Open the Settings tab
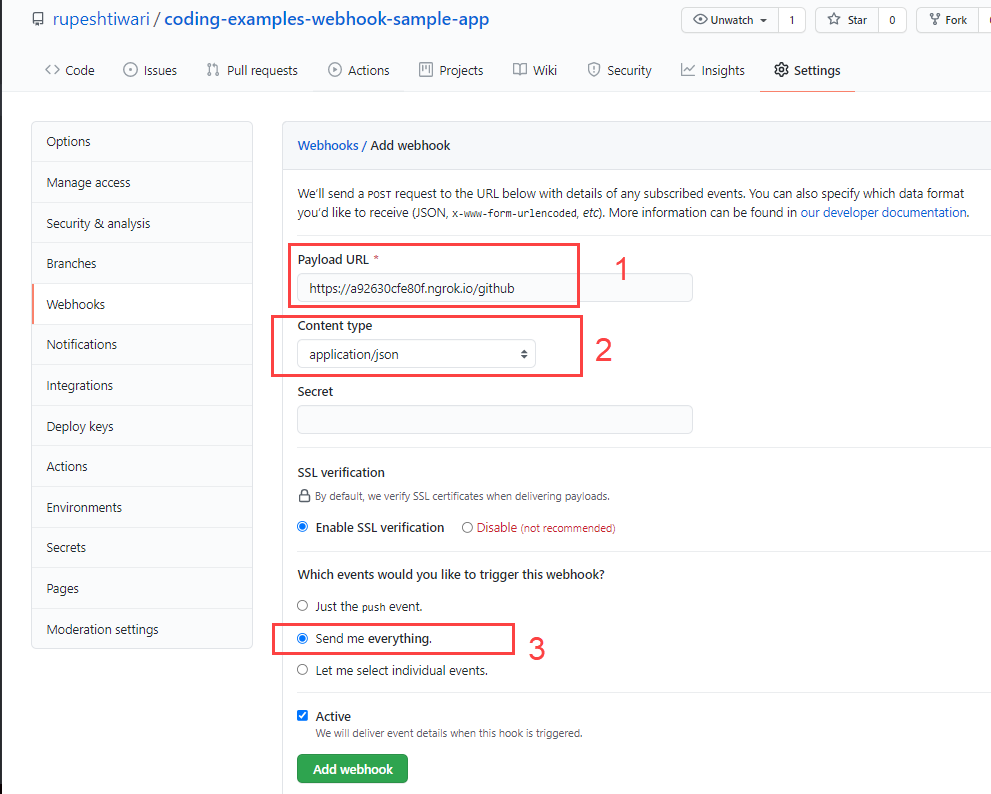The height and width of the screenshot is (794, 991). coord(807,70)
